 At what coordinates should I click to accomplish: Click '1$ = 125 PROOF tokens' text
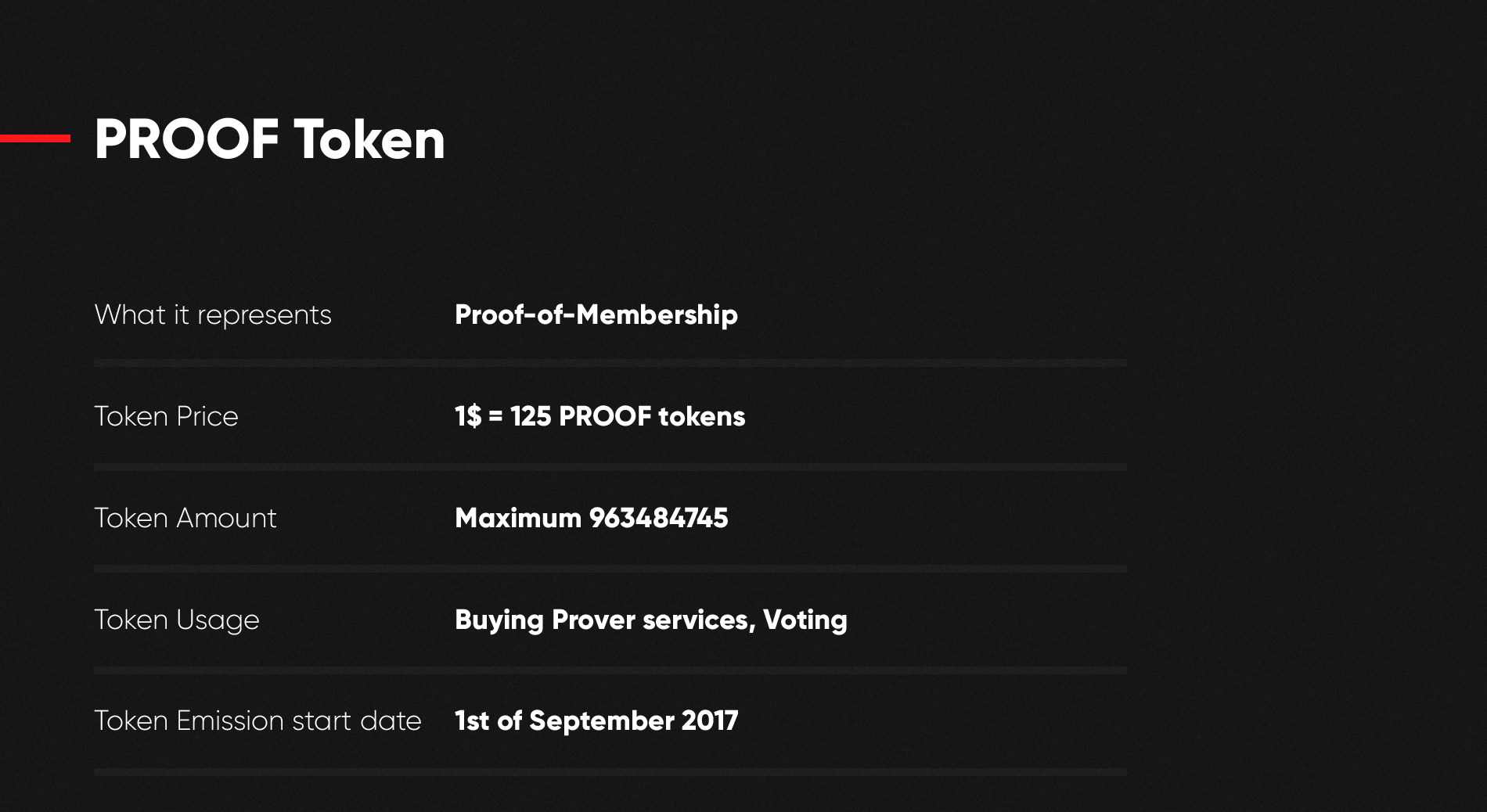coord(600,416)
